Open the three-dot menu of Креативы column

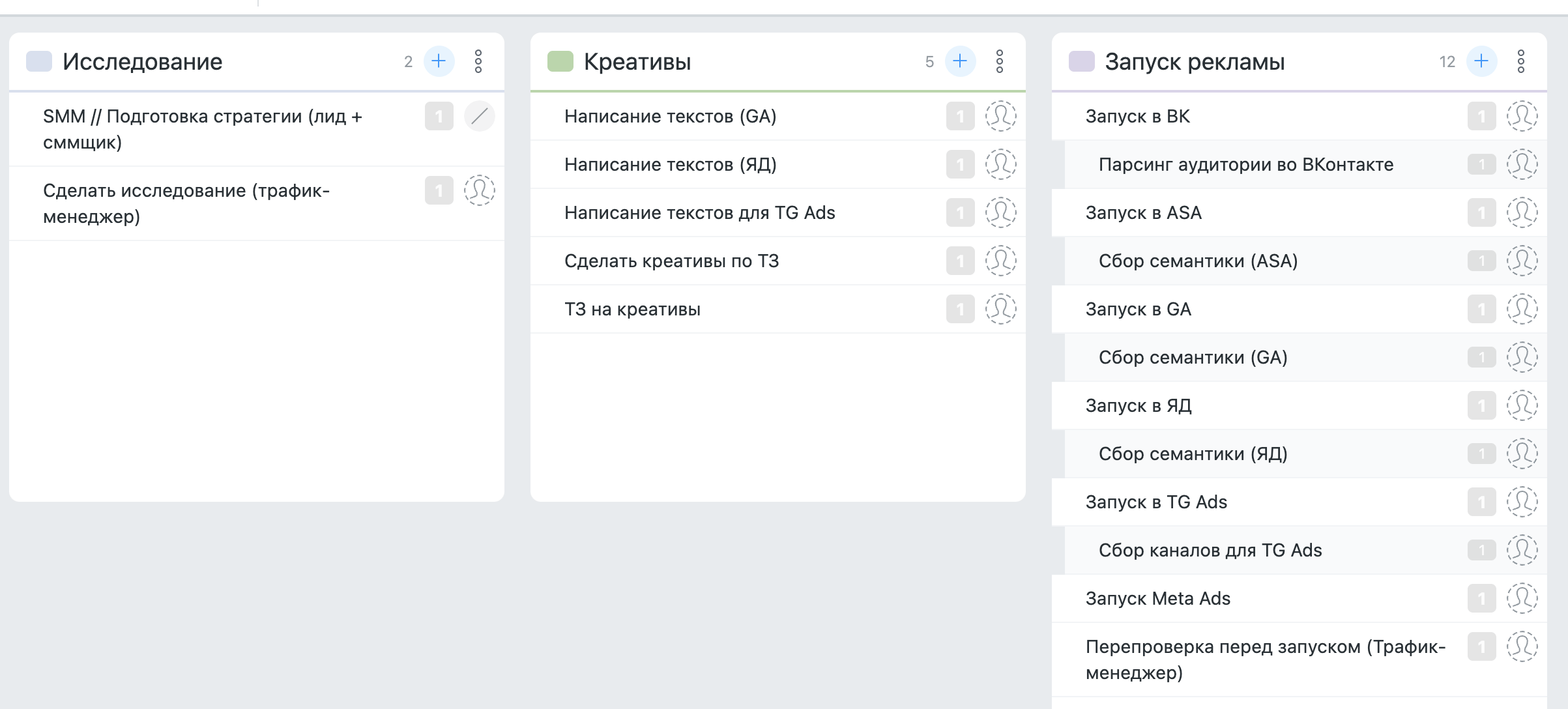(x=1000, y=62)
